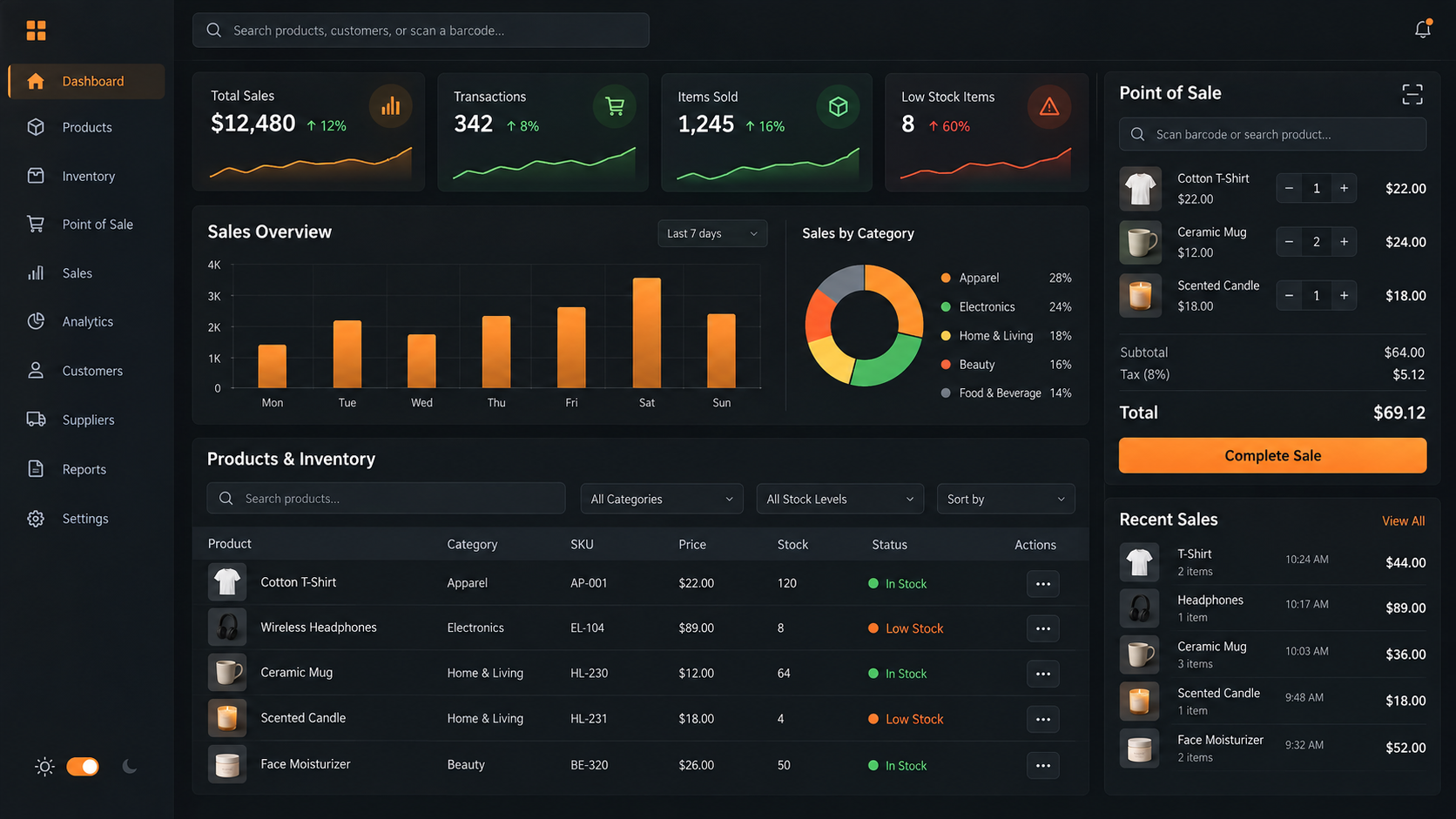Click the Electronics legend color dot
Screen dimensions: 1456x819
click(x=946, y=306)
